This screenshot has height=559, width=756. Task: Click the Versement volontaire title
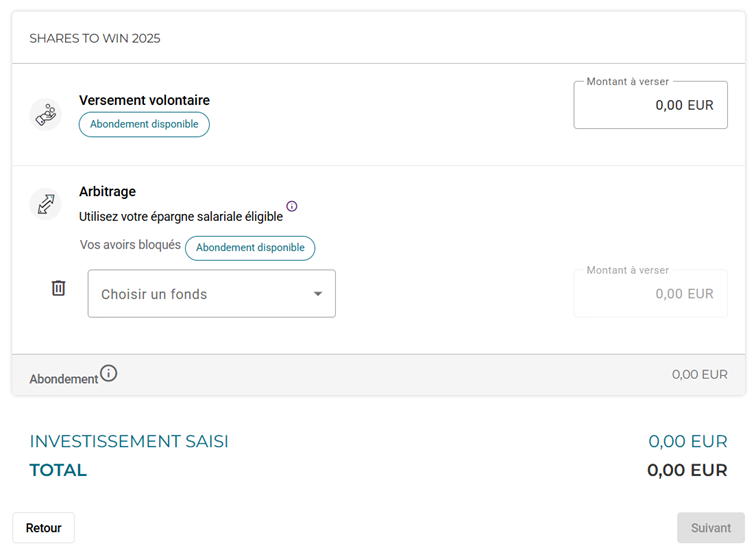[x=145, y=100]
